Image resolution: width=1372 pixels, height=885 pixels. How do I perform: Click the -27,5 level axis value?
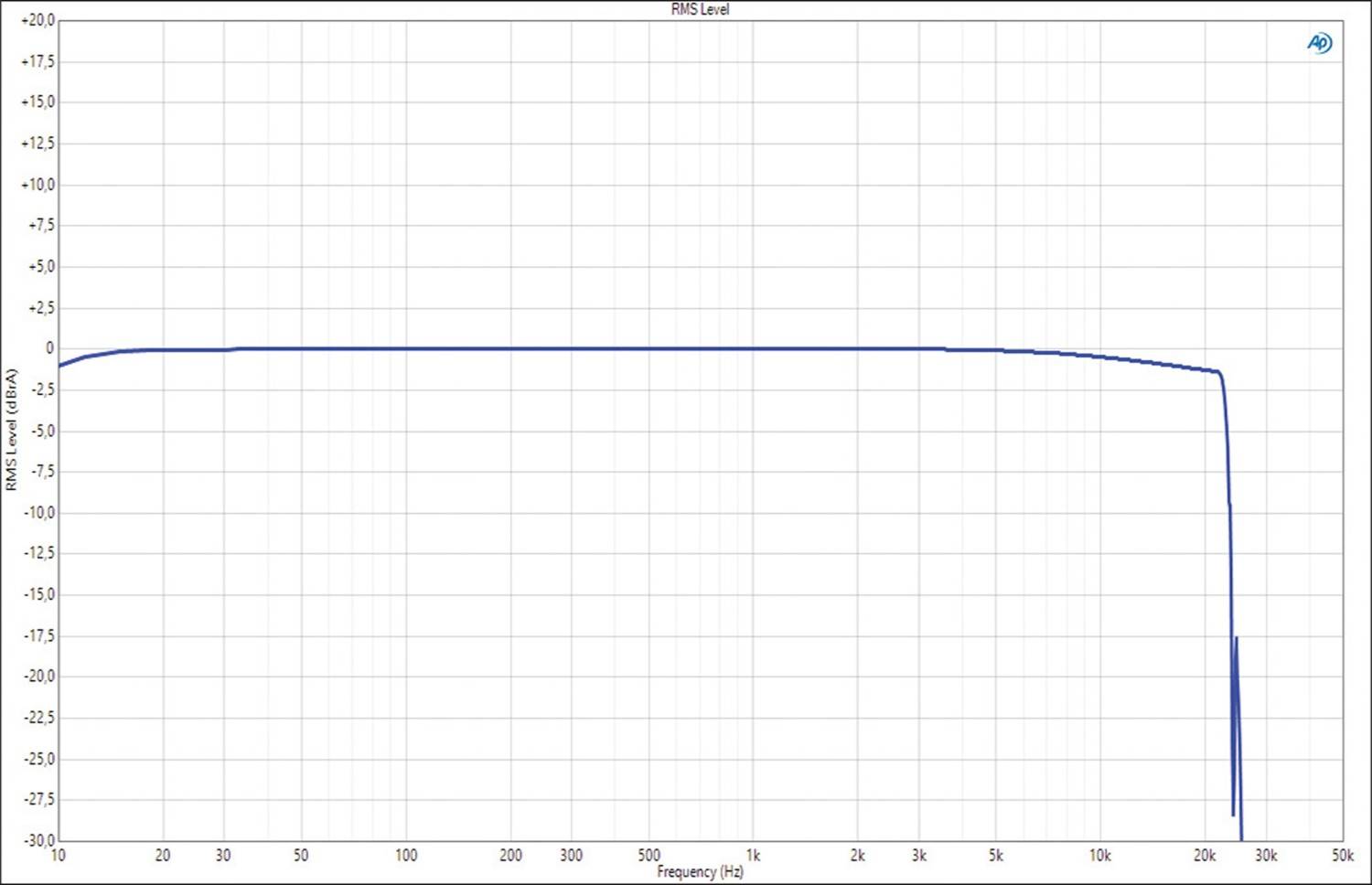[39, 799]
